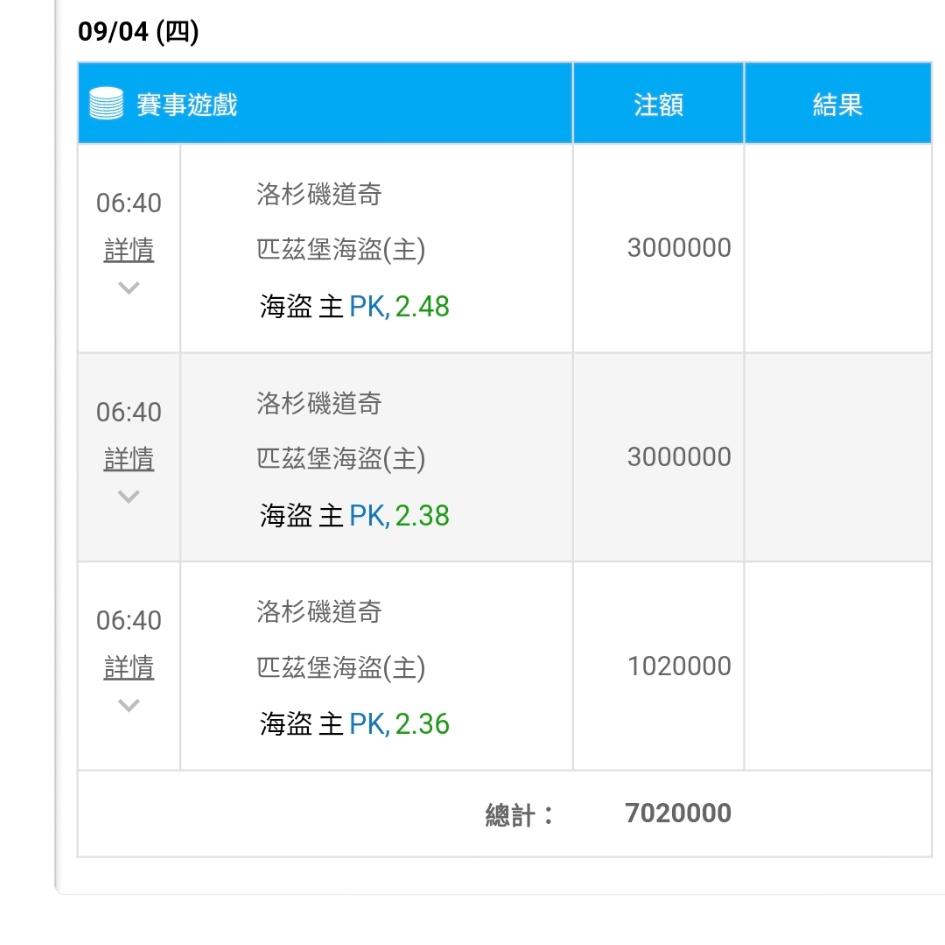Click 匹茲堡海盜(主) team name in third row
The width and height of the screenshot is (945, 945).
point(341,668)
